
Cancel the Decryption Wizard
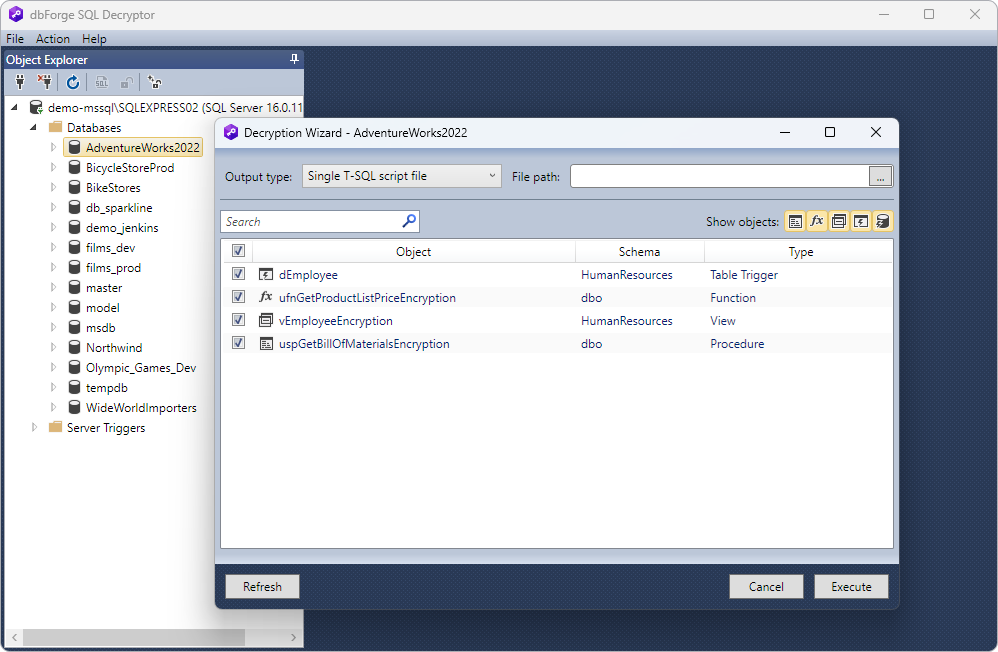click(x=766, y=586)
